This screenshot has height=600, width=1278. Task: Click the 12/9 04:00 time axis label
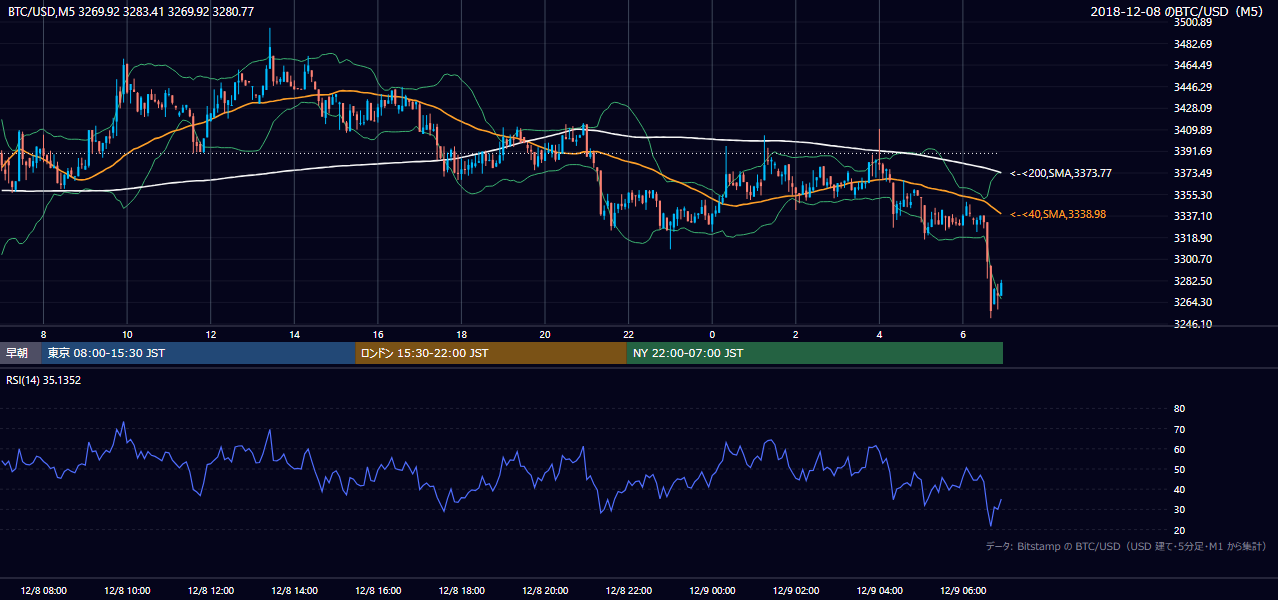pyautogui.click(x=879, y=591)
